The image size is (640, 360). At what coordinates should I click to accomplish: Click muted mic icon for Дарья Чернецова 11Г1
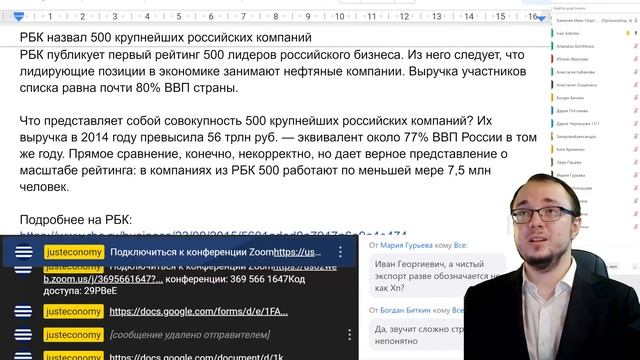tap(636, 124)
